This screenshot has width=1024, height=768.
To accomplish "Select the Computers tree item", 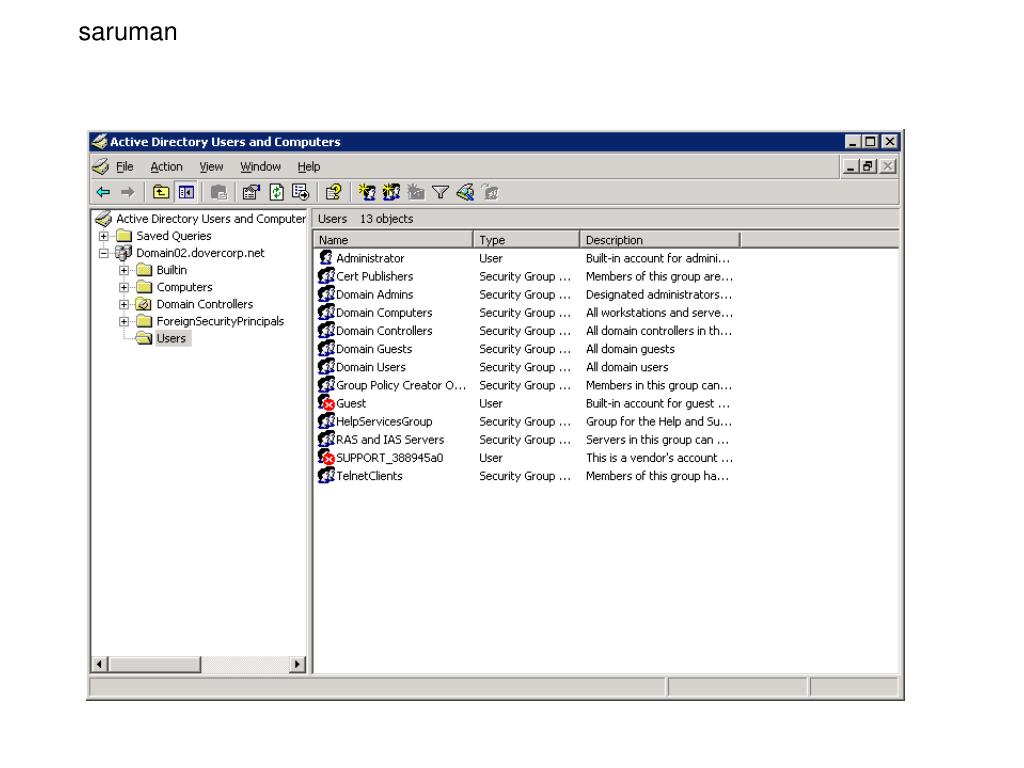I will pos(184,287).
